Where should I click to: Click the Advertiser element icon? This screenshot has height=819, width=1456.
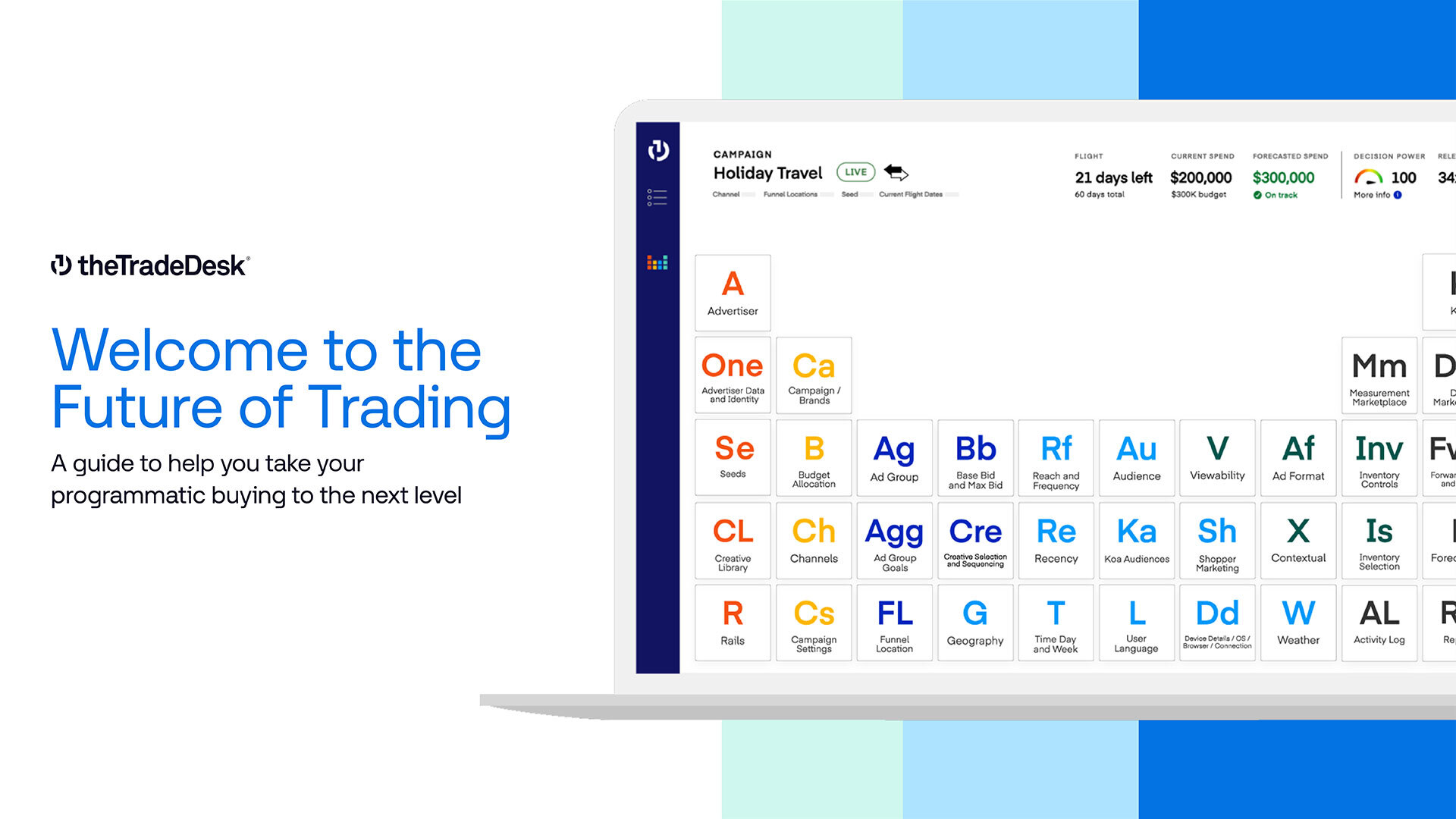click(x=733, y=290)
